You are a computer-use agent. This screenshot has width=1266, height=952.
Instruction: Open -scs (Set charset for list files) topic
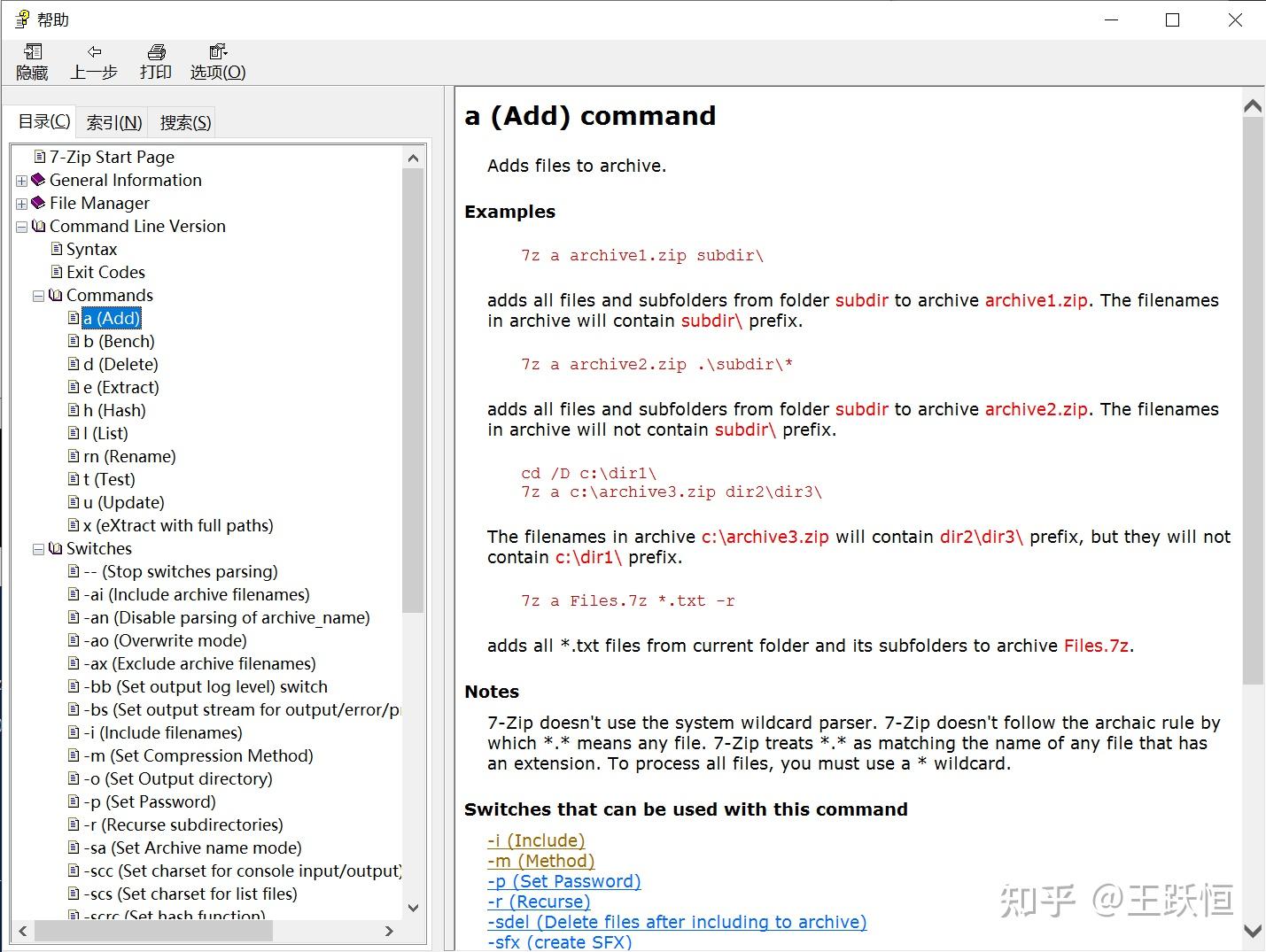190,894
